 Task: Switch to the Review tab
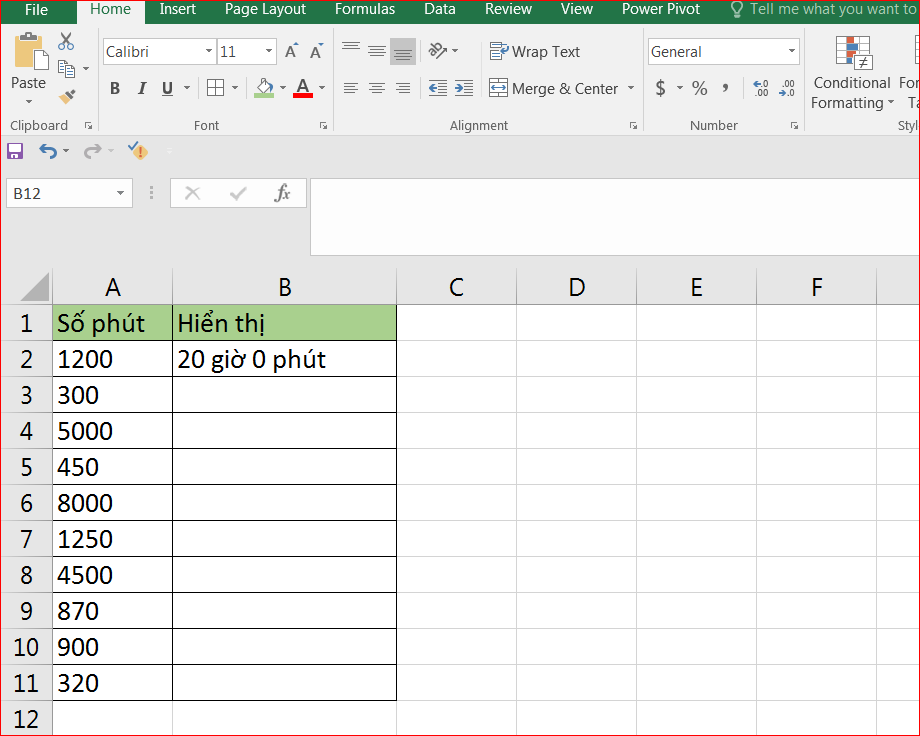(508, 9)
